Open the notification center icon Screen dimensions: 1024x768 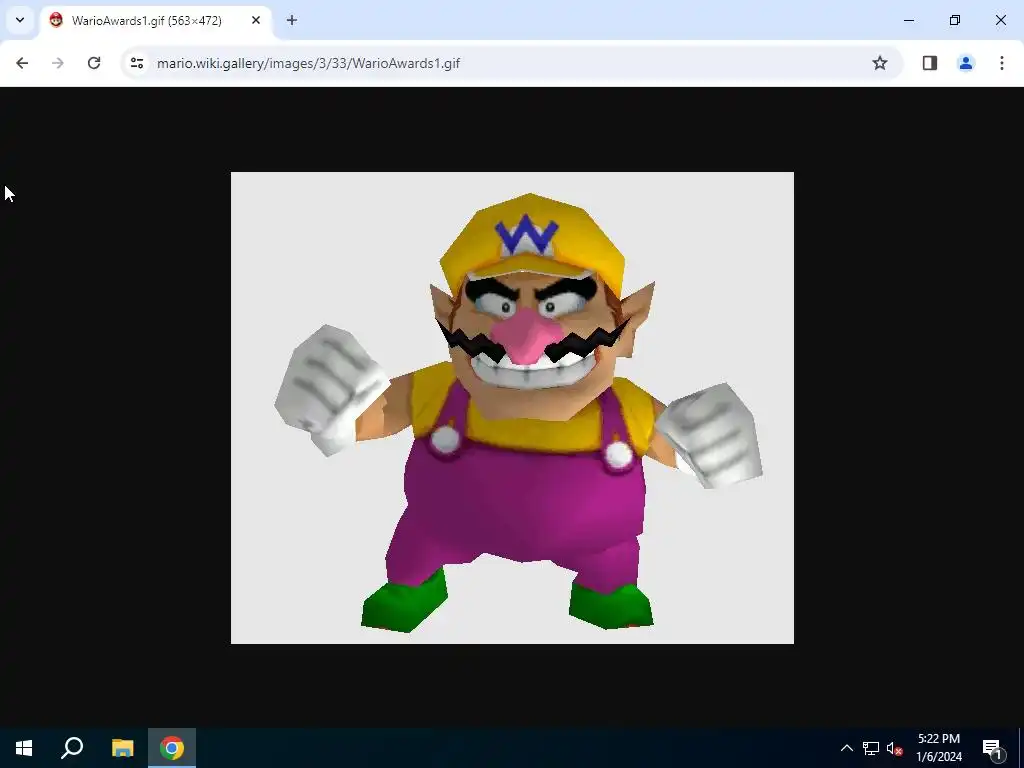(992, 748)
